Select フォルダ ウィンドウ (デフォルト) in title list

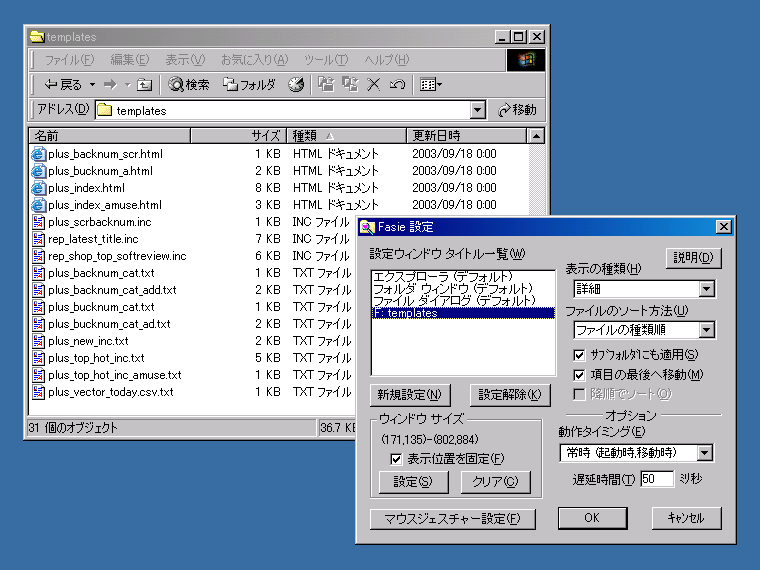tap(463, 289)
